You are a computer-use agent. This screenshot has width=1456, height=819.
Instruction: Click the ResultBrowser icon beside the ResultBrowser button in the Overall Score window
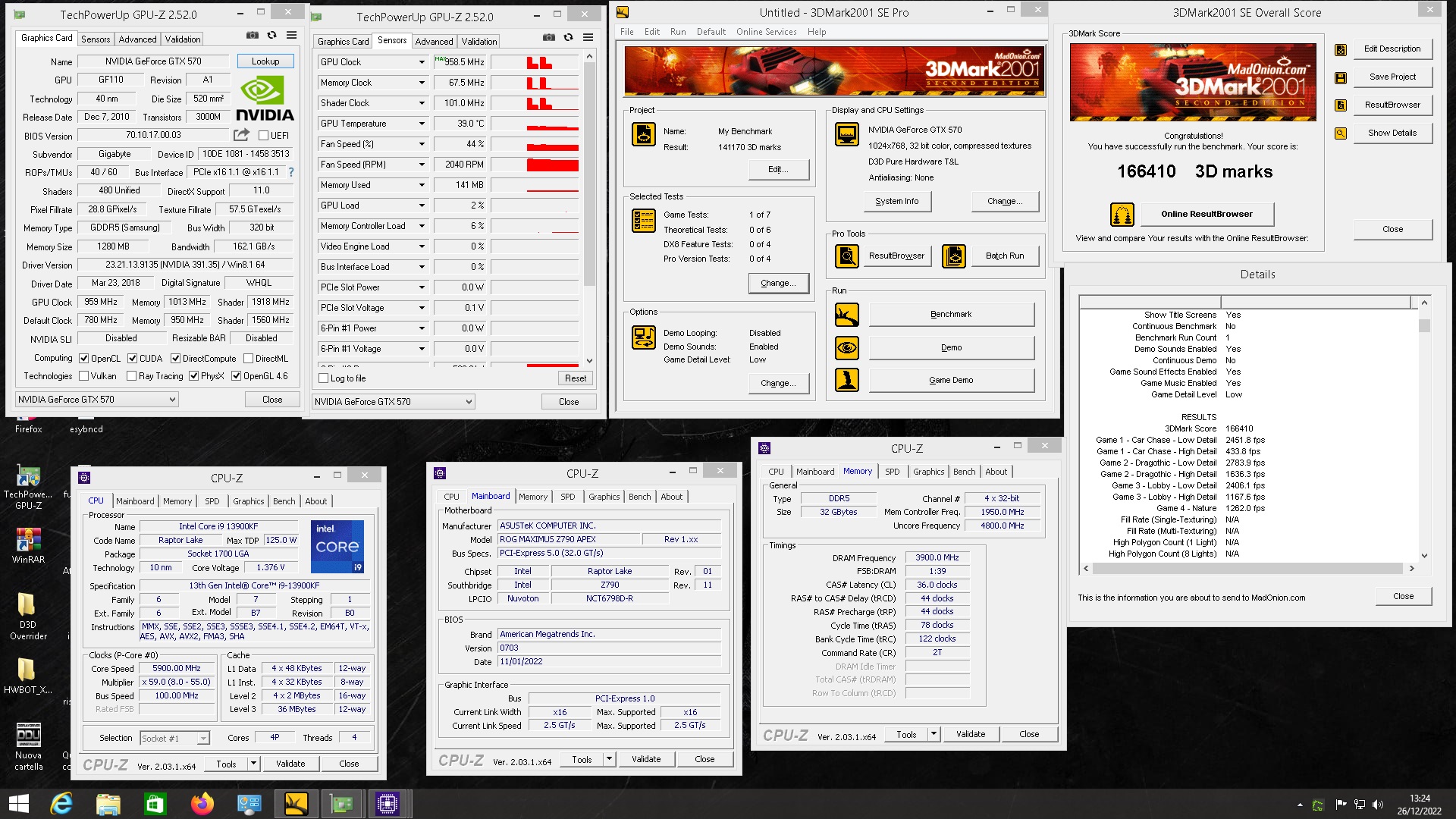pyautogui.click(x=1341, y=105)
